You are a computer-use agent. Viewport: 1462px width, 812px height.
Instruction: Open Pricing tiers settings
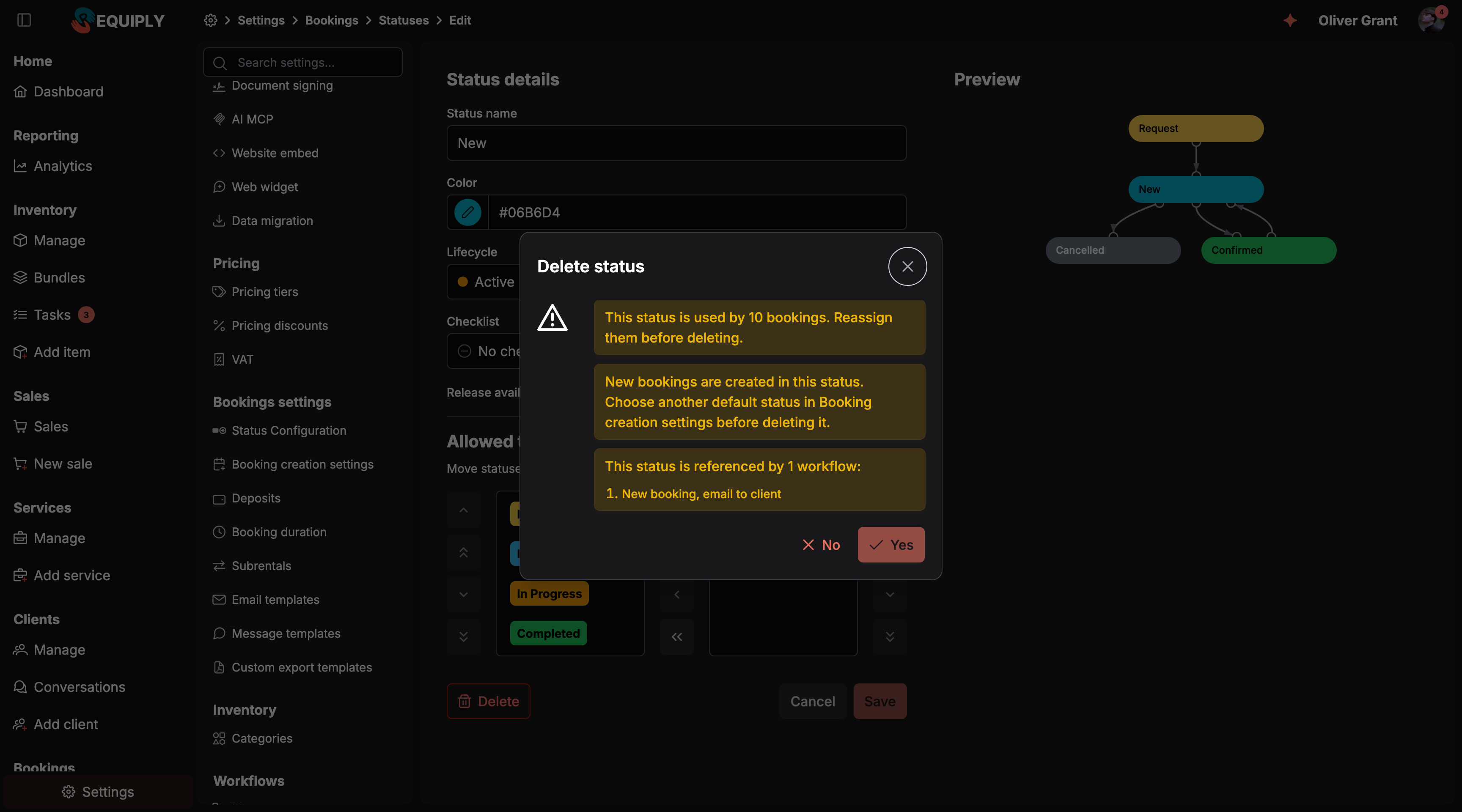click(x=256, y=292)
